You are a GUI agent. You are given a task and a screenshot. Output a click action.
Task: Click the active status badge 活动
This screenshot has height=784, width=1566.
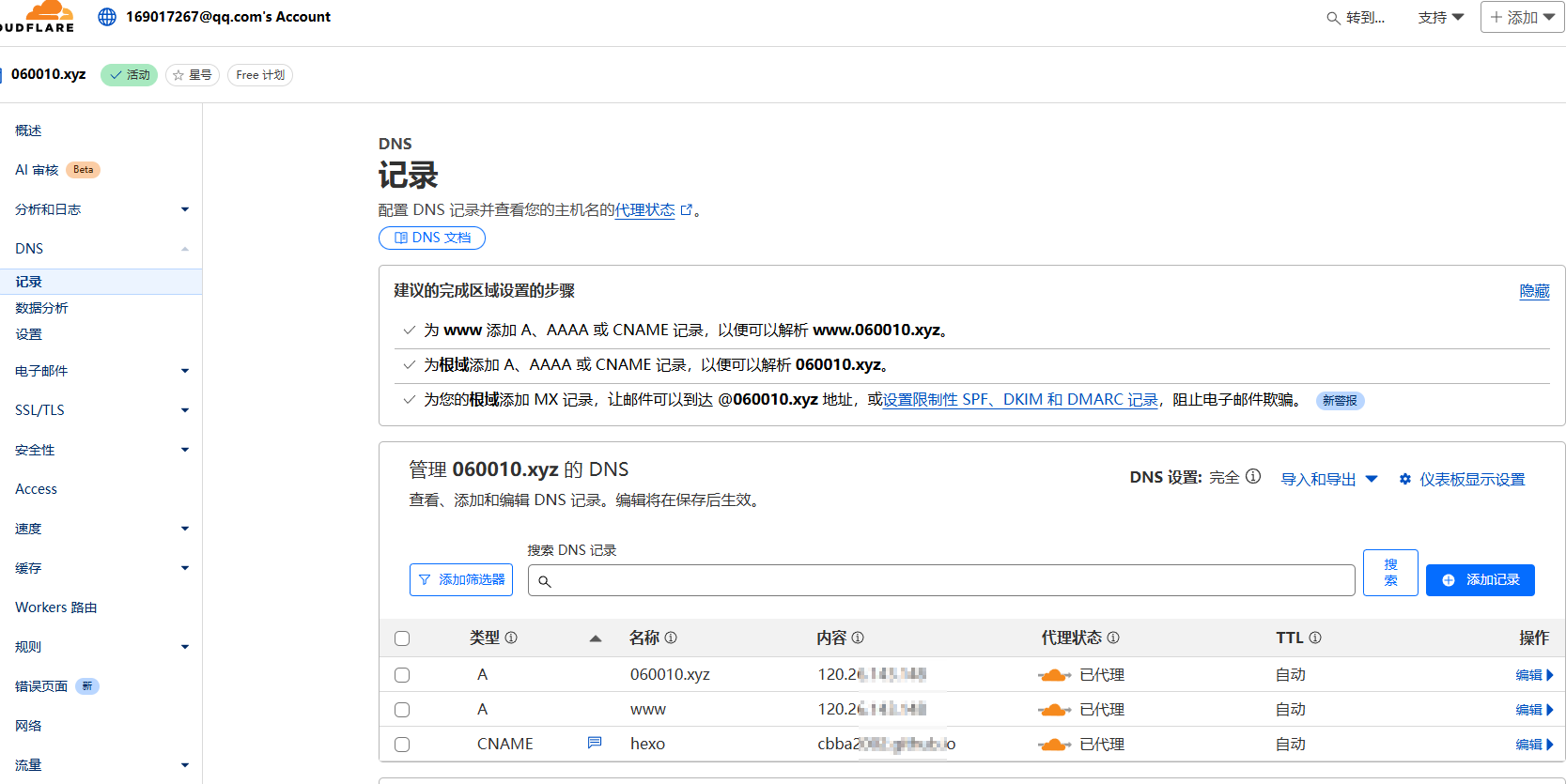130,75
